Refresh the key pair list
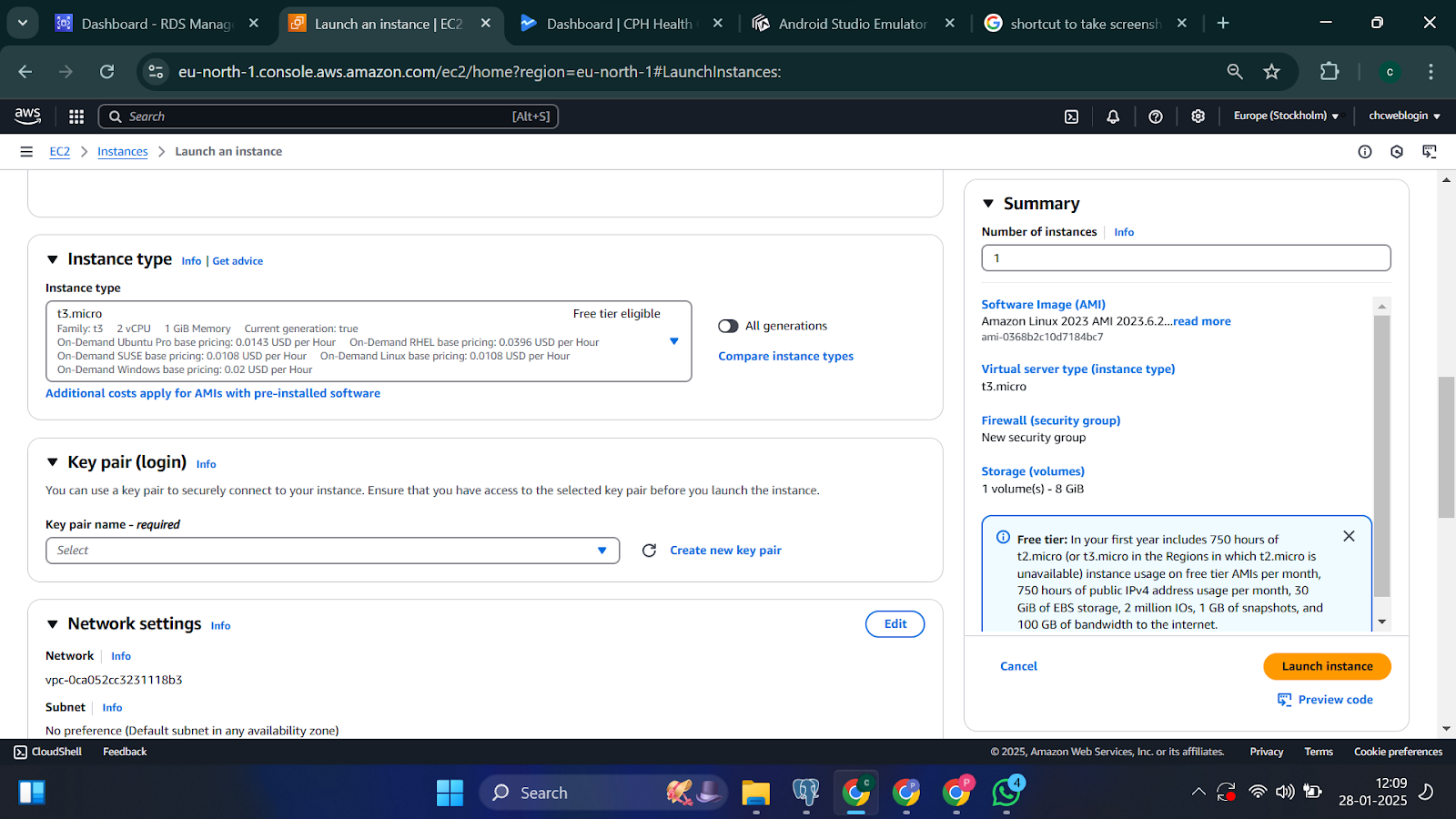This screenshot has height=819, width=1456. click(649, 551)
